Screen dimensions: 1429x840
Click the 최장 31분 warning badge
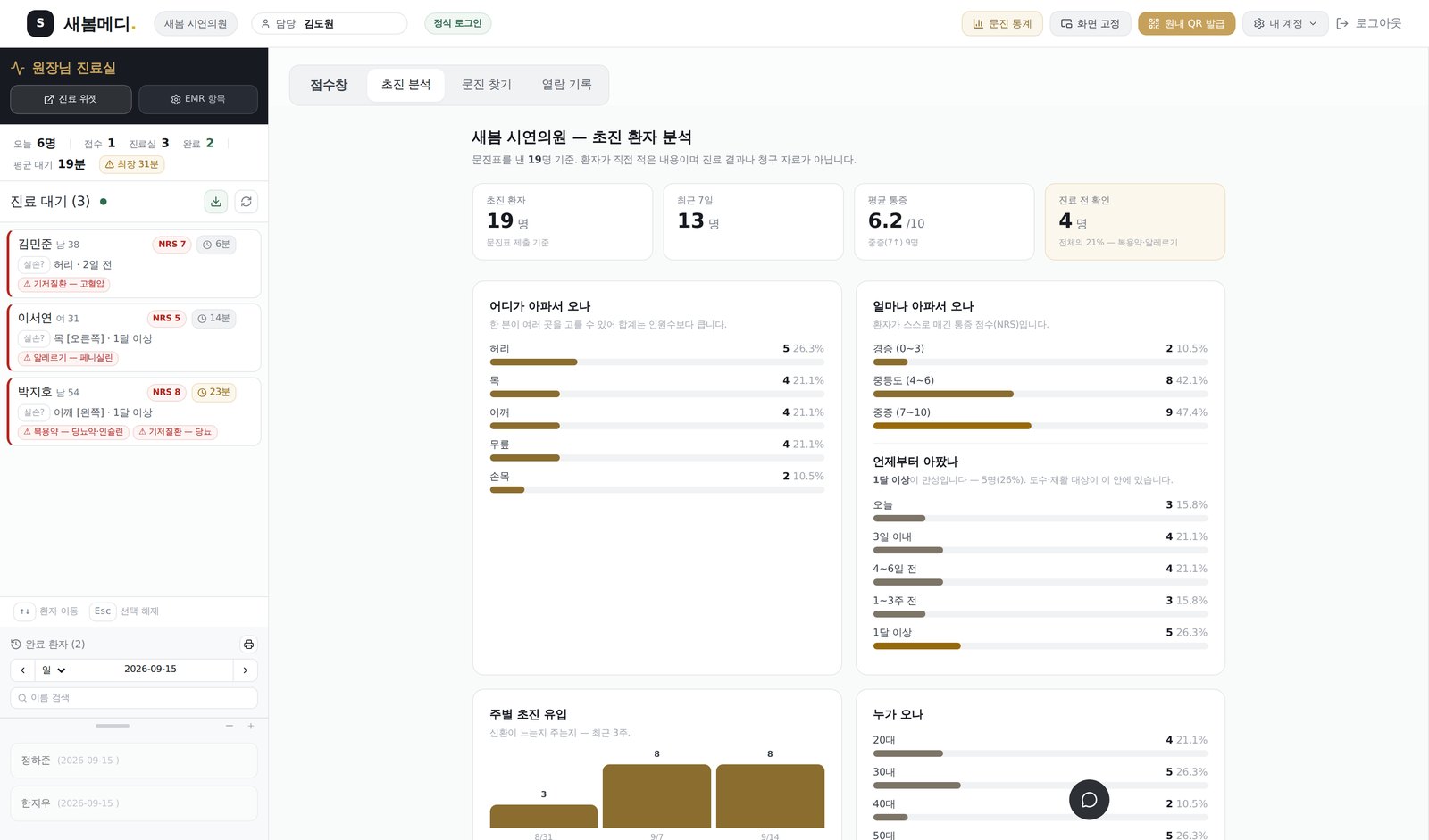point(132,164)
